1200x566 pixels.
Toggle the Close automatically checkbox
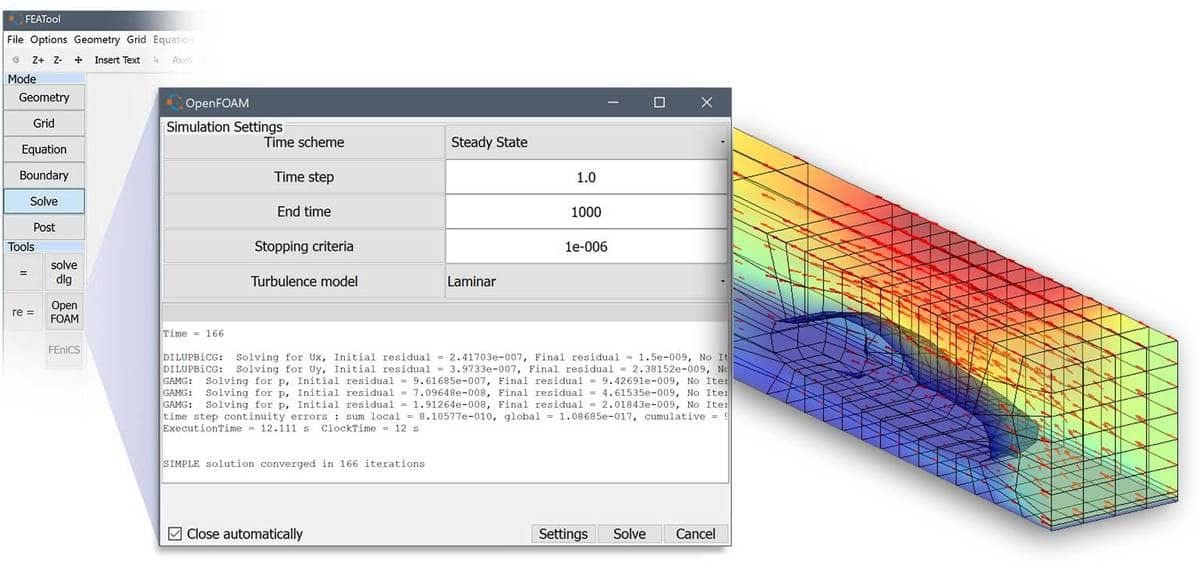[175, 534]
